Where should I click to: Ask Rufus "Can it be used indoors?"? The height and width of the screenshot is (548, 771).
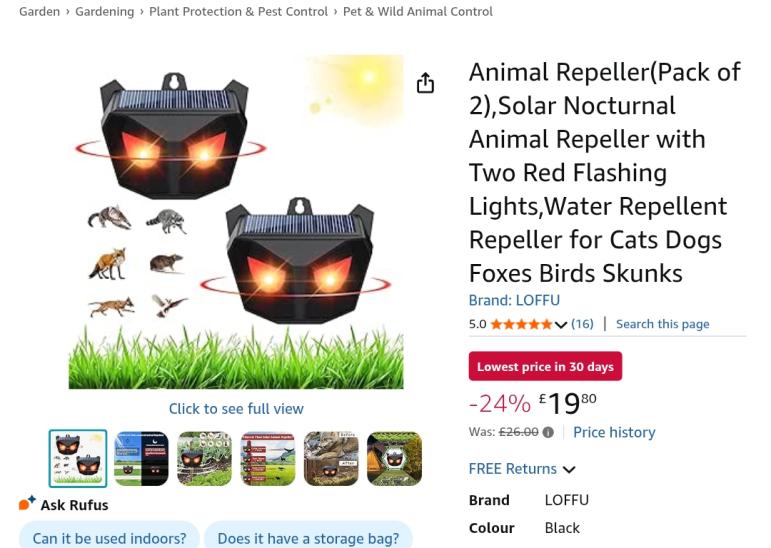tap(109, 538)
